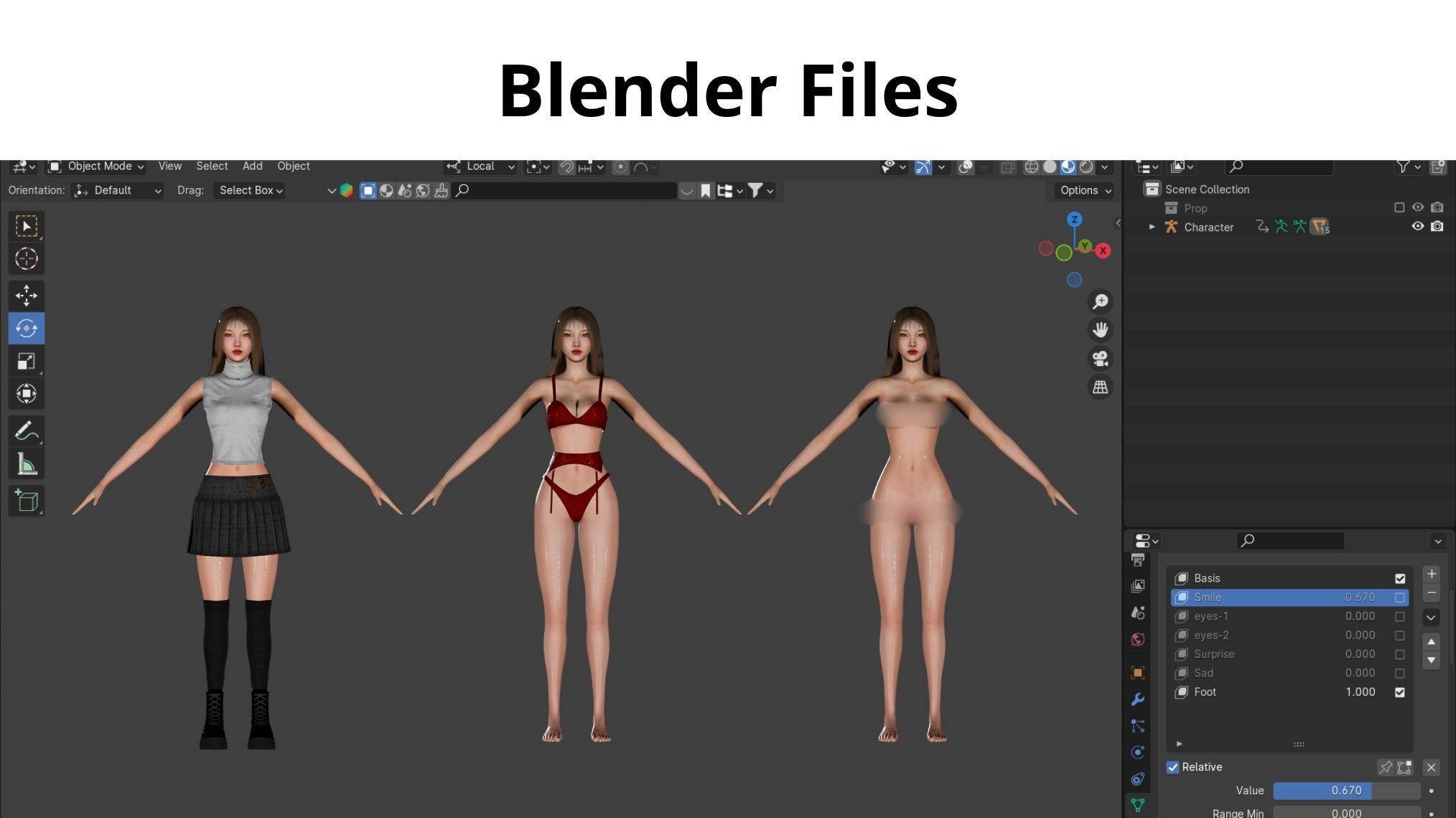Click the viewport zoom magnifier icon

(1100, 301)
